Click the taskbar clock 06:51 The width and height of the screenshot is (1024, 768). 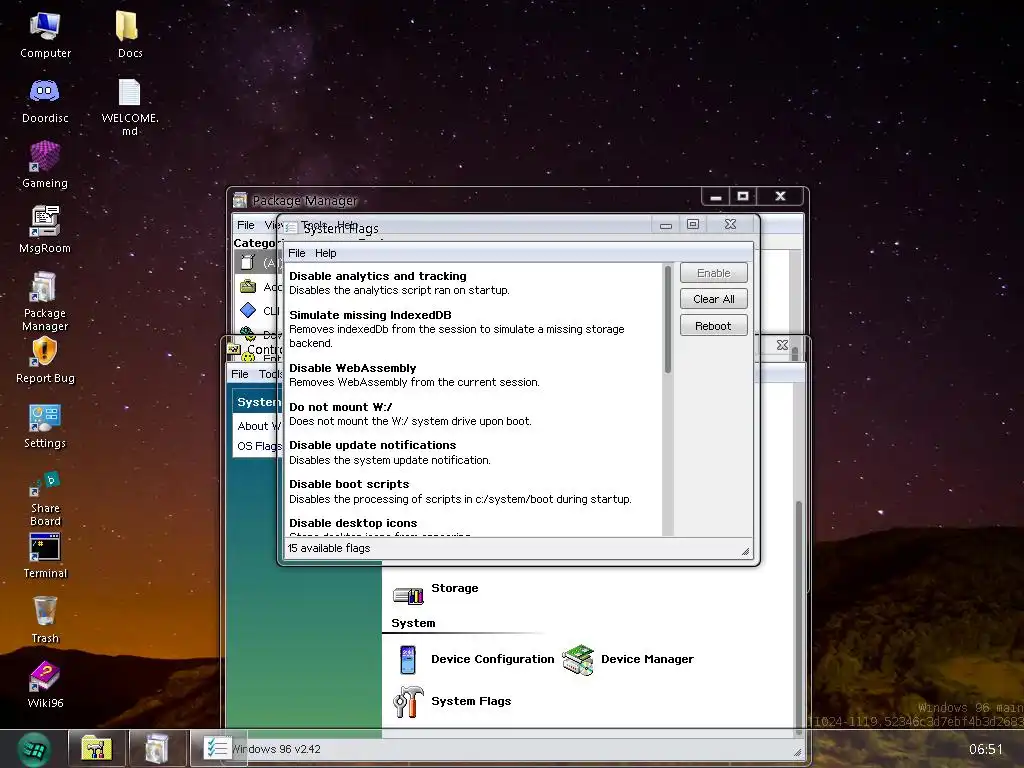(x=985, y=749)
